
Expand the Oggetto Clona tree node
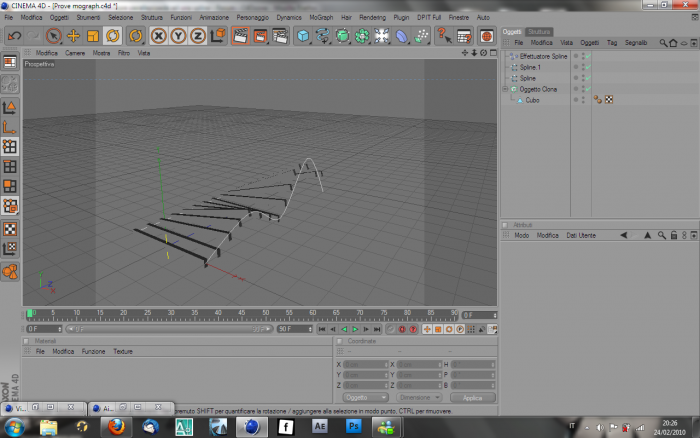pos(505,89)
